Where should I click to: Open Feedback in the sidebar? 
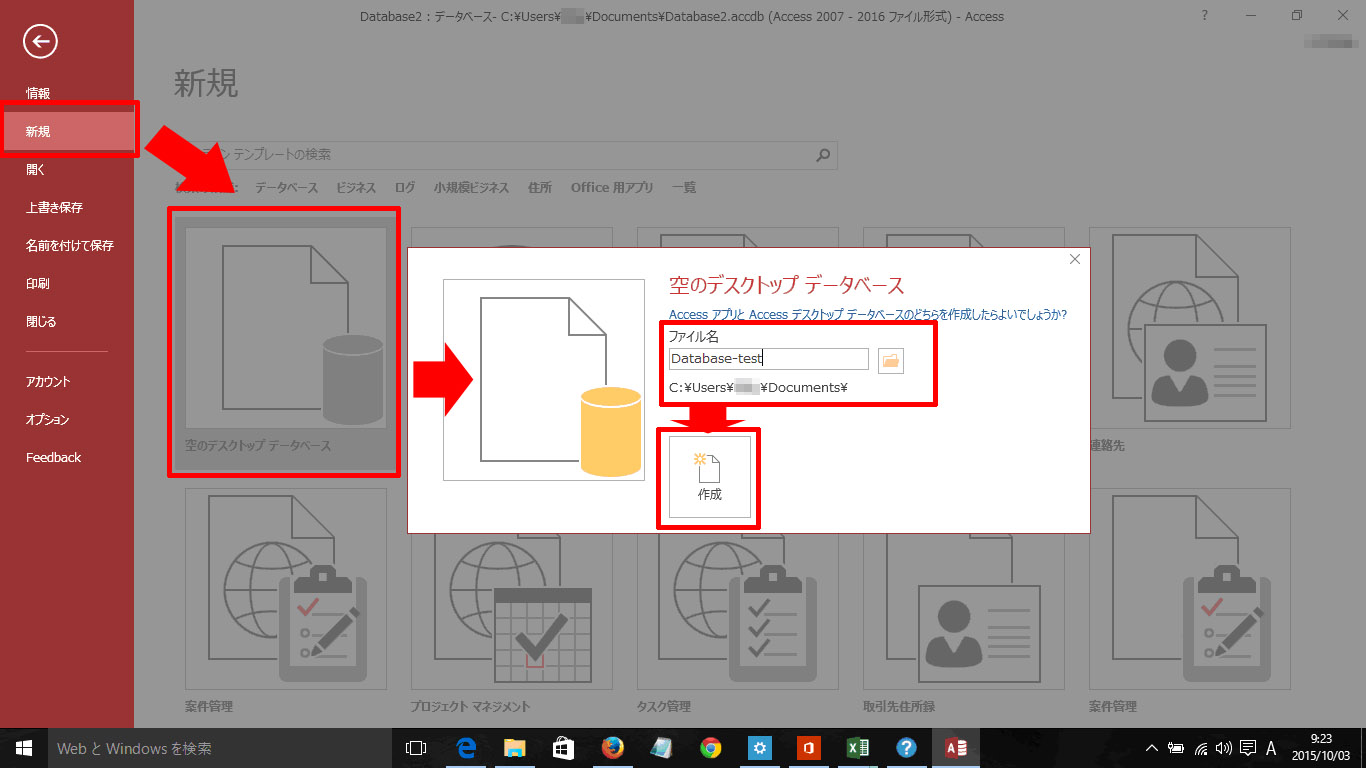[54, 457]
